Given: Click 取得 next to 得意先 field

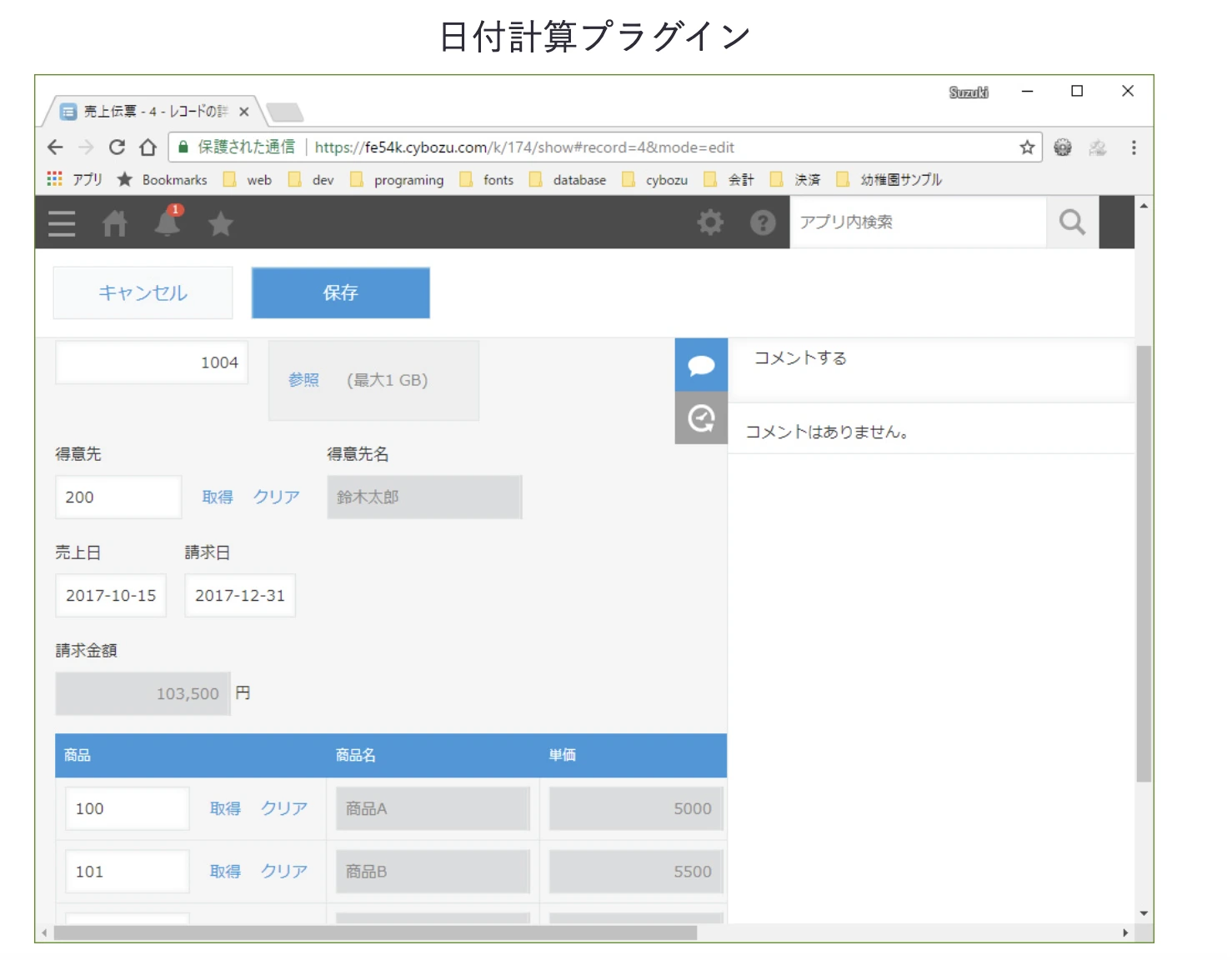Looking at the screenshot, I should tap(218, 497).
